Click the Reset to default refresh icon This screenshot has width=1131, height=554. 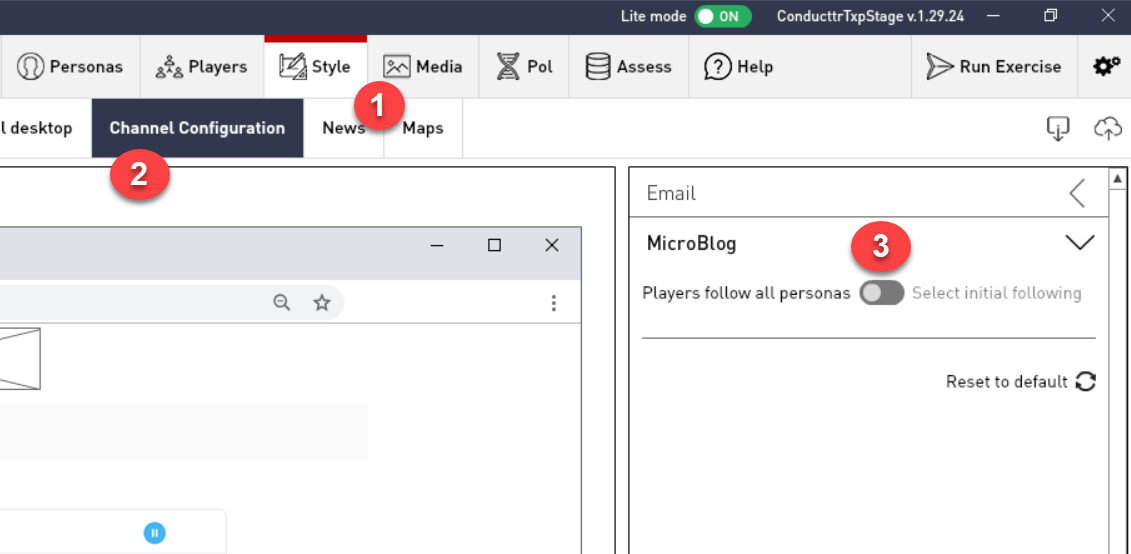pos(1085,382)
